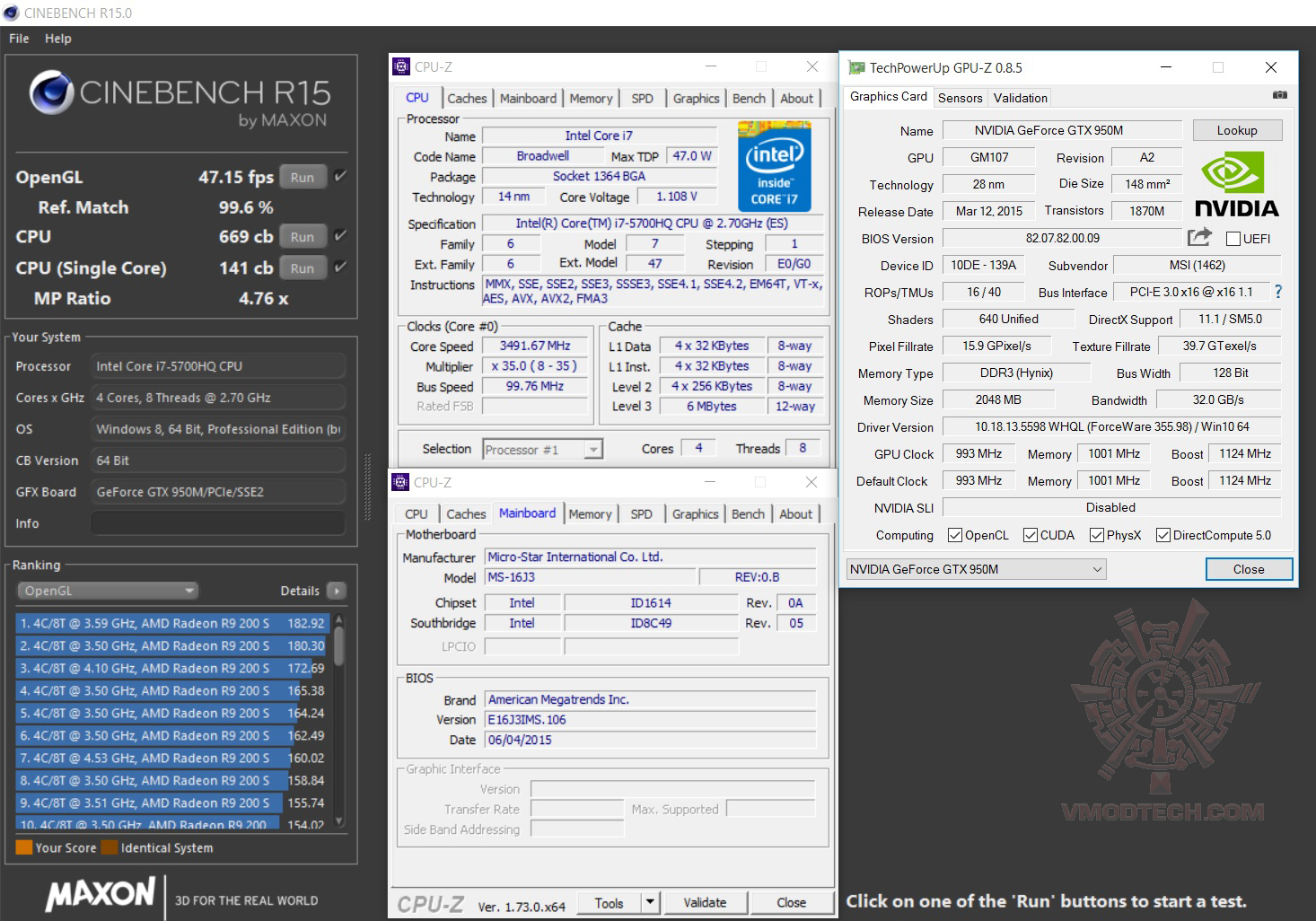1316x921 pixels.
Task: Toggle the DirectCompute 5.0 checkbox
Action: click(1163, 536)
